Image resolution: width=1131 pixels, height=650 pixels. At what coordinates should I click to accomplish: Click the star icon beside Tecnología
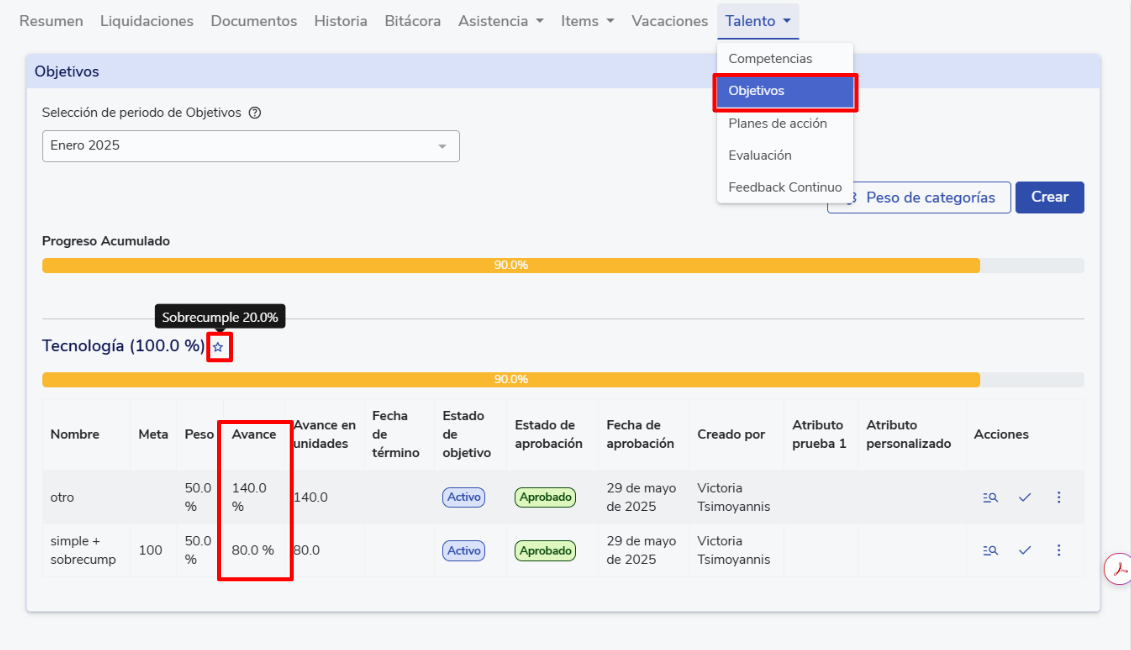(218, 347)
